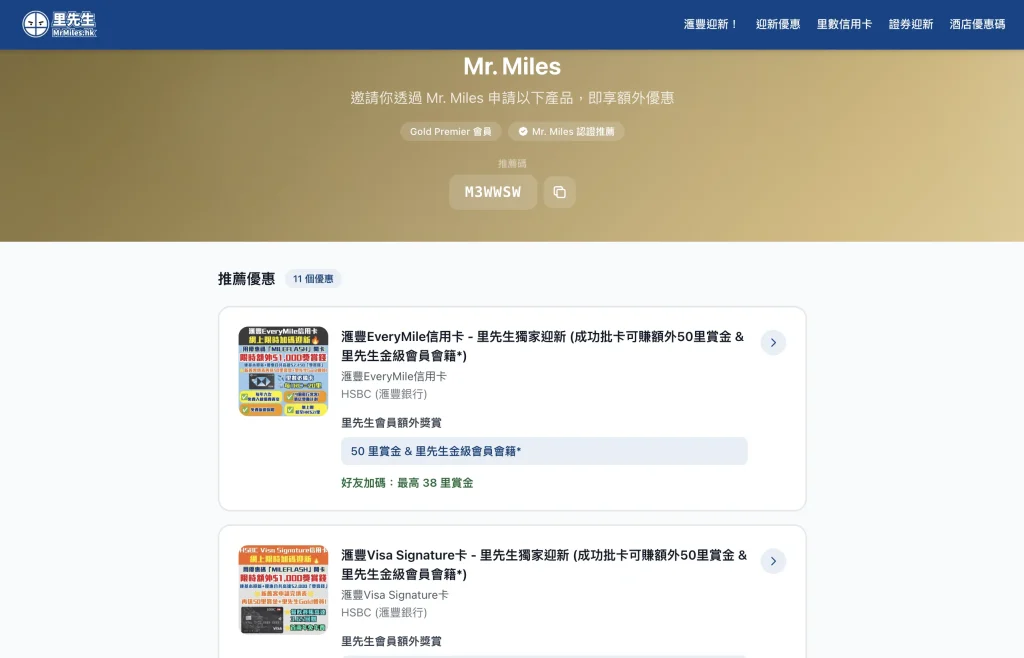Go to the 迎新優惠 nav link
The height and width of the screenshot is (658, 1024).
click(x=778, y=24)
